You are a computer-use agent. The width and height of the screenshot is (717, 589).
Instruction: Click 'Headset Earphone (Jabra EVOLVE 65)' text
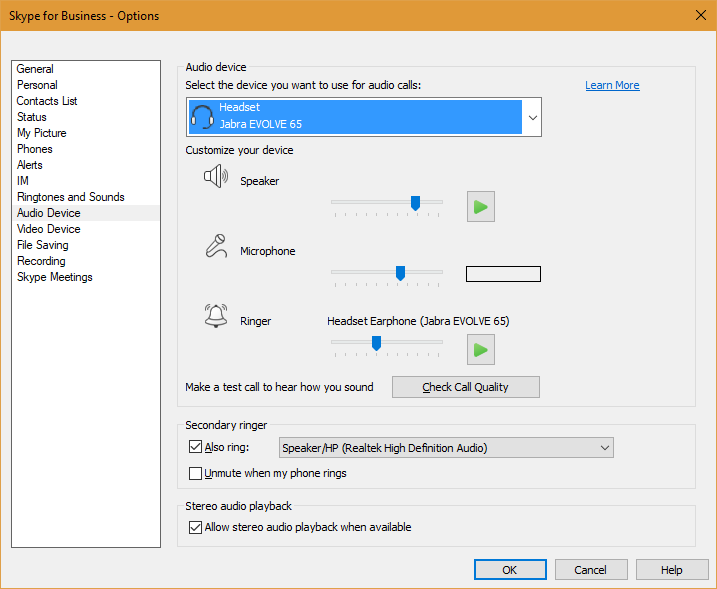(418, 321)
